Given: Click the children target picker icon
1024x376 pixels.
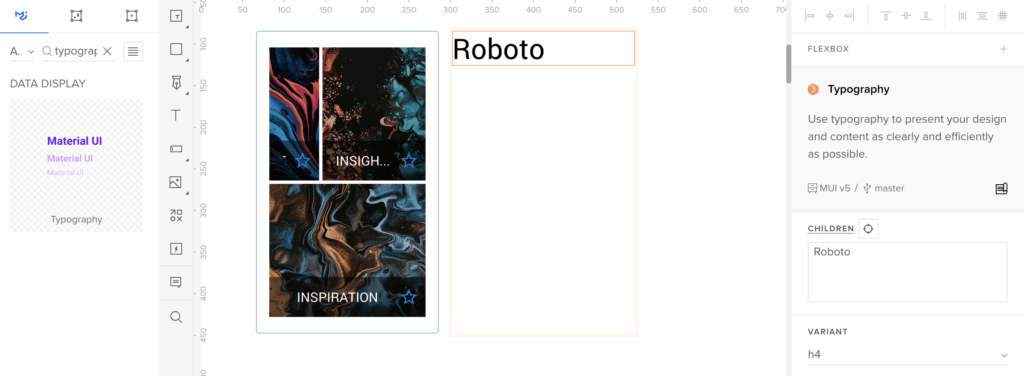Looking at the screenshot, I should 868,228.
